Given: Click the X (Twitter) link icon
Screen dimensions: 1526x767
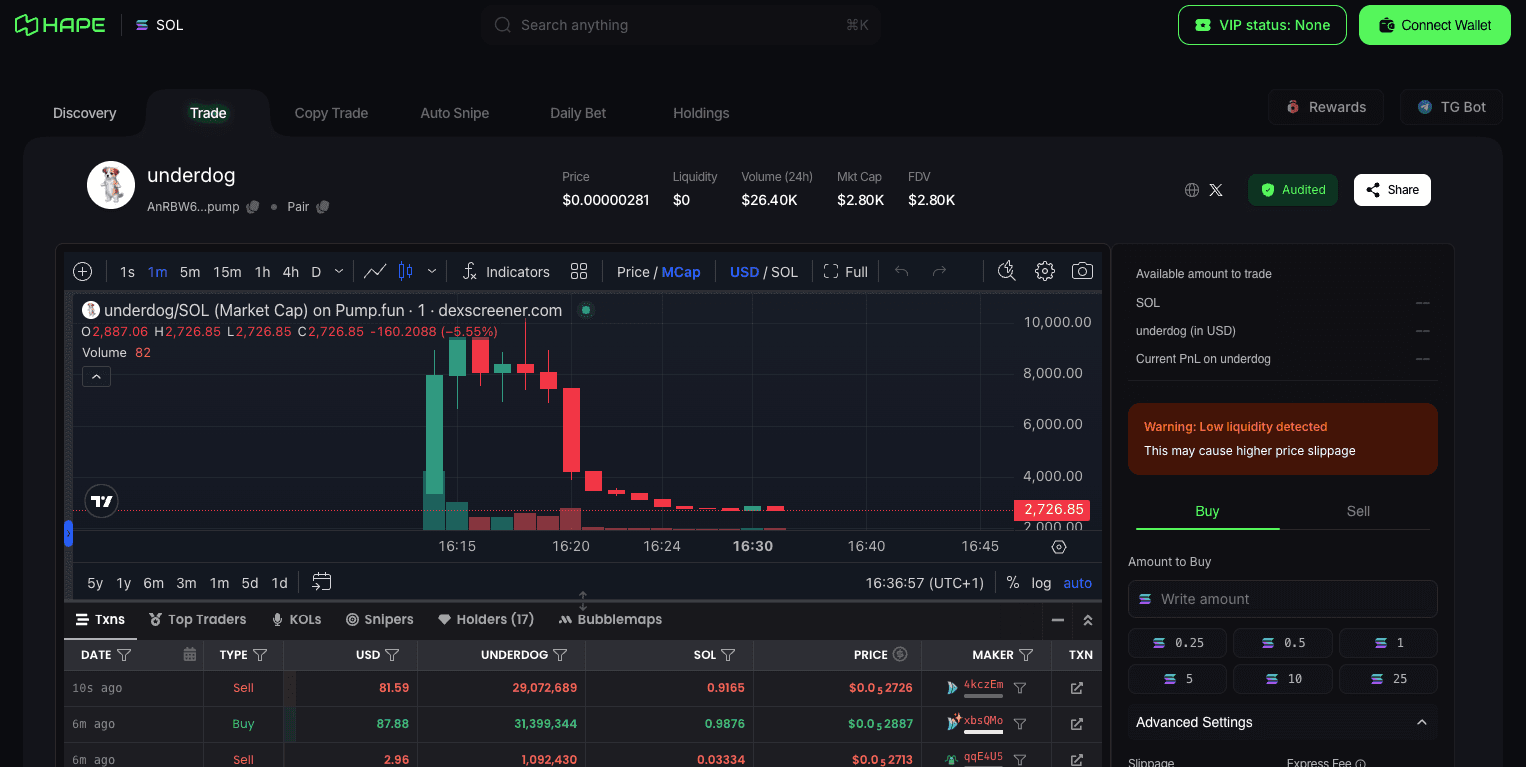Looking at the screenshot, I should click(x=1216, y=190).
